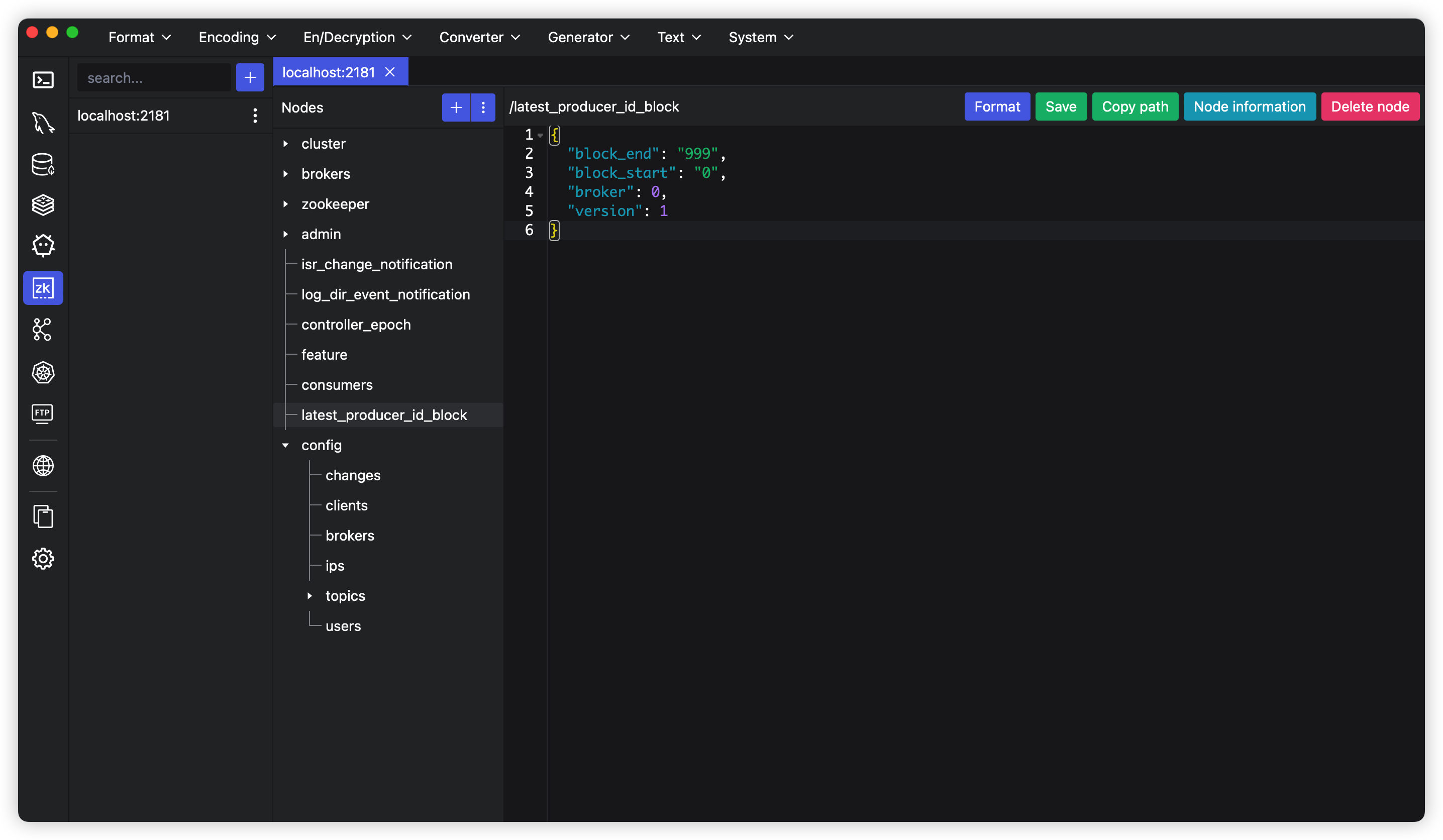Open the Kubernetes helm wheel icon

coord(43,373)
